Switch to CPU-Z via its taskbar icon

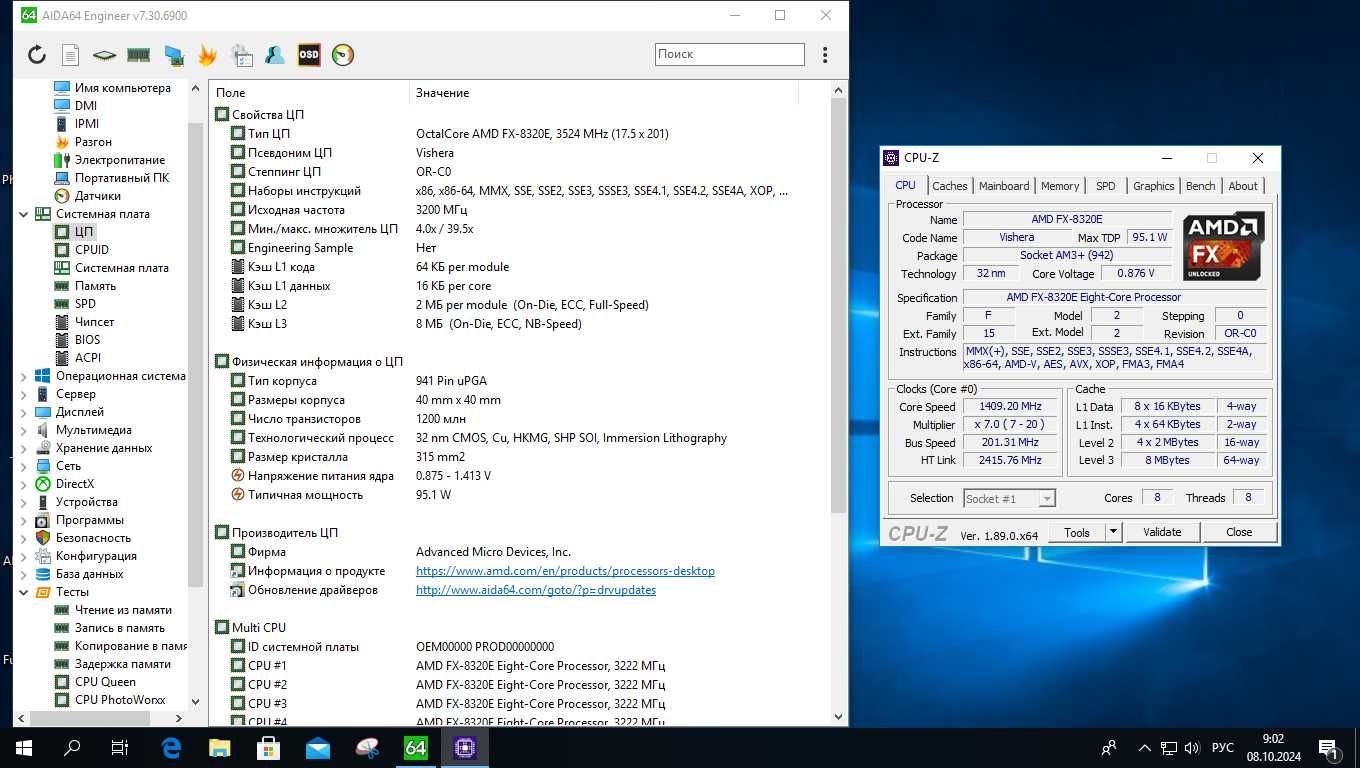[464, 747]
